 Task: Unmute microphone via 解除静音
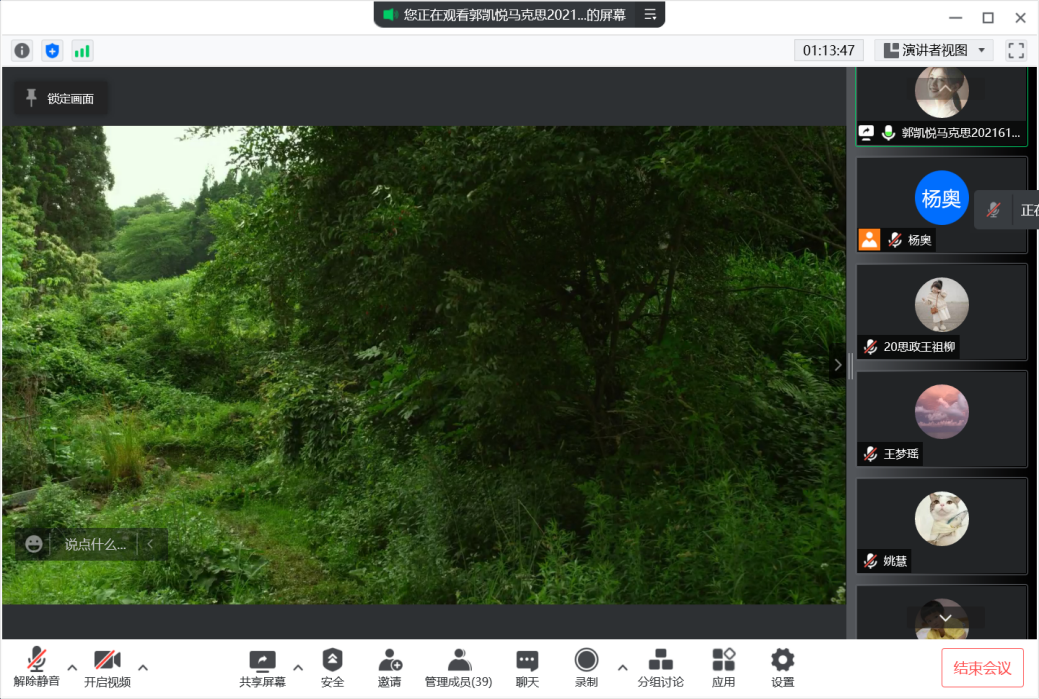(x=36, y=667)
